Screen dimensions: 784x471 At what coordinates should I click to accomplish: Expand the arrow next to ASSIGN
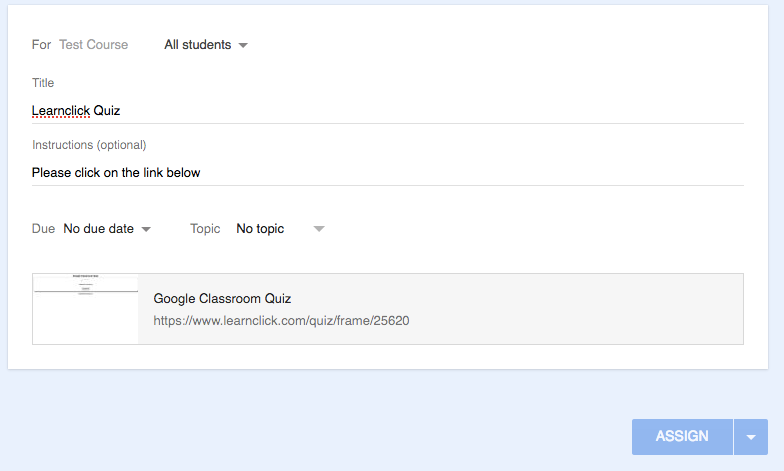coord(750,436)
